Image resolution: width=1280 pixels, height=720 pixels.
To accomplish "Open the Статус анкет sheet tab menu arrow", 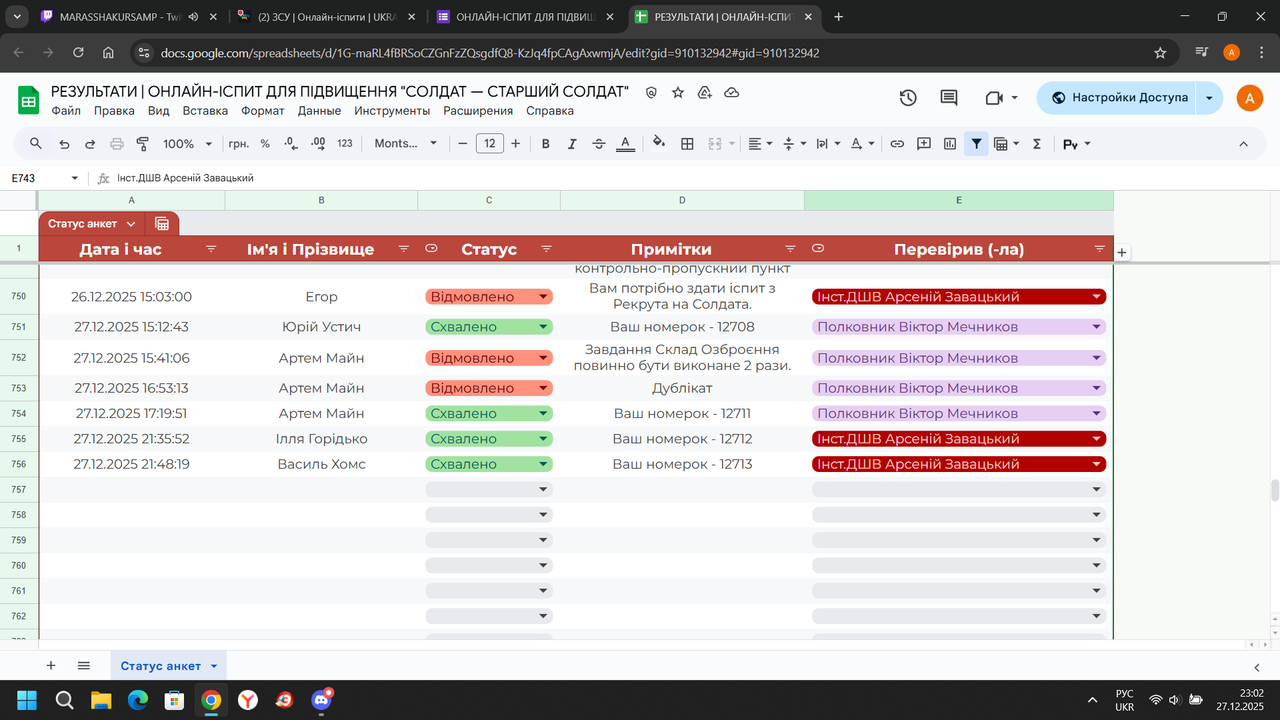I will 213,666.
